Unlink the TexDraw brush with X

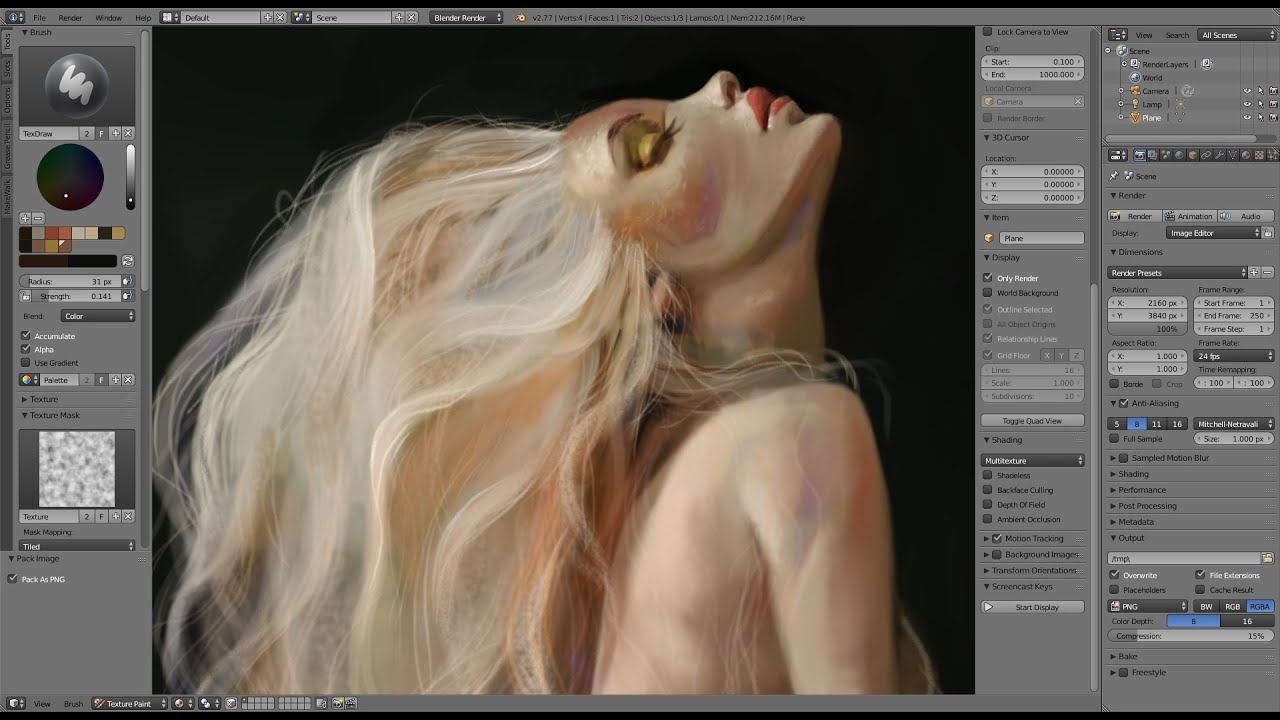[x=128, y=133]
